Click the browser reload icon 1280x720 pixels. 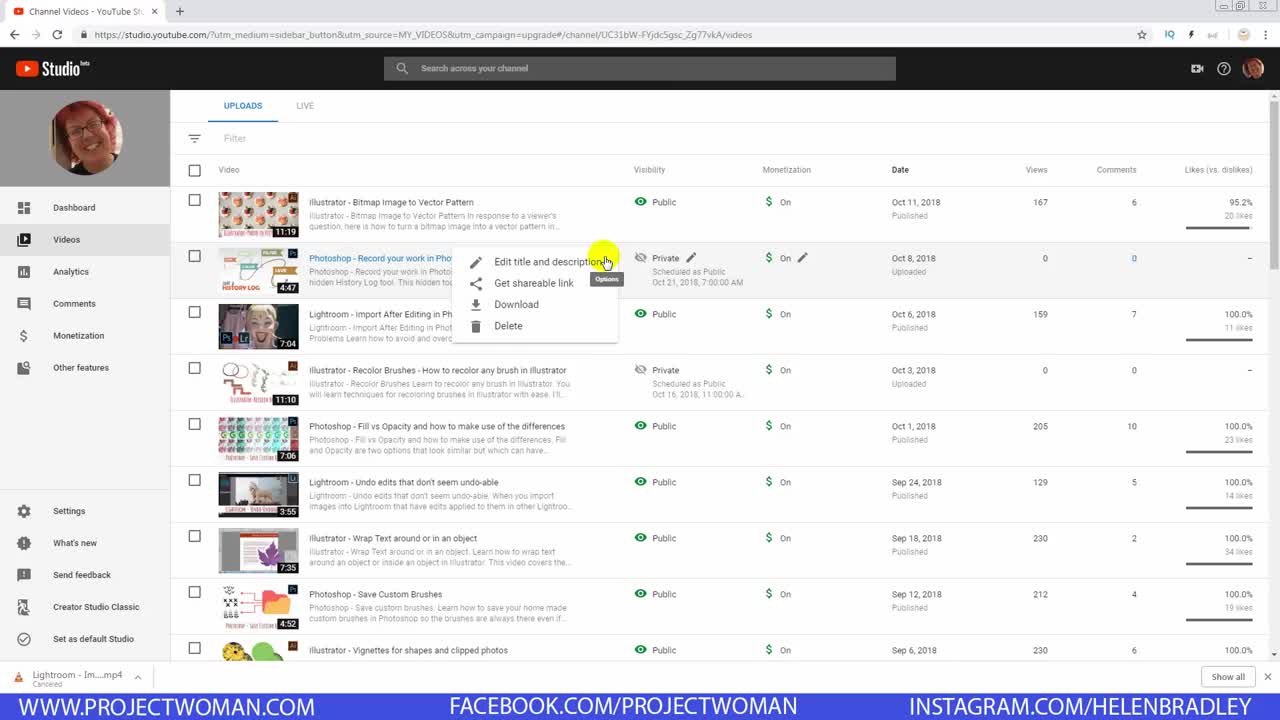coord(57,35)
